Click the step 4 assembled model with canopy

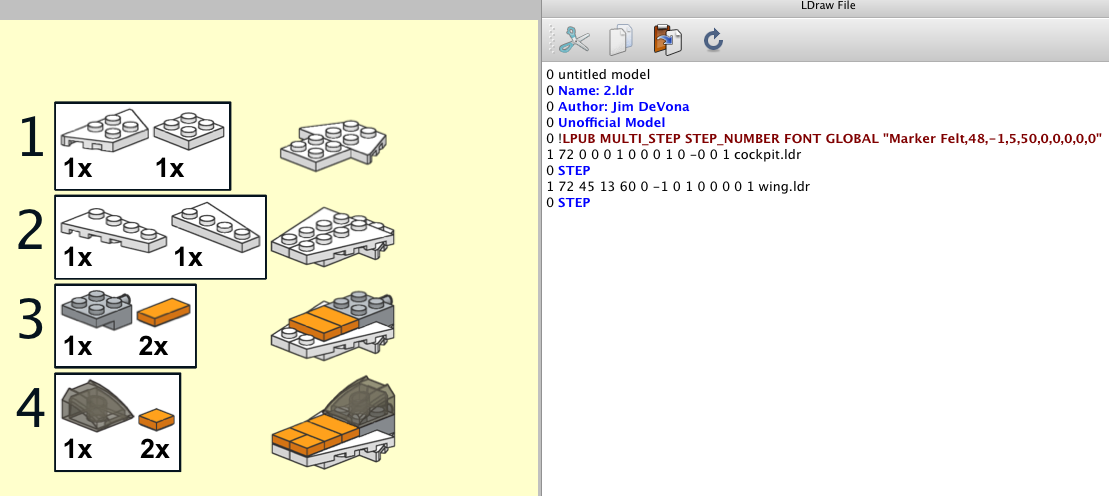(x=333, y=422)
